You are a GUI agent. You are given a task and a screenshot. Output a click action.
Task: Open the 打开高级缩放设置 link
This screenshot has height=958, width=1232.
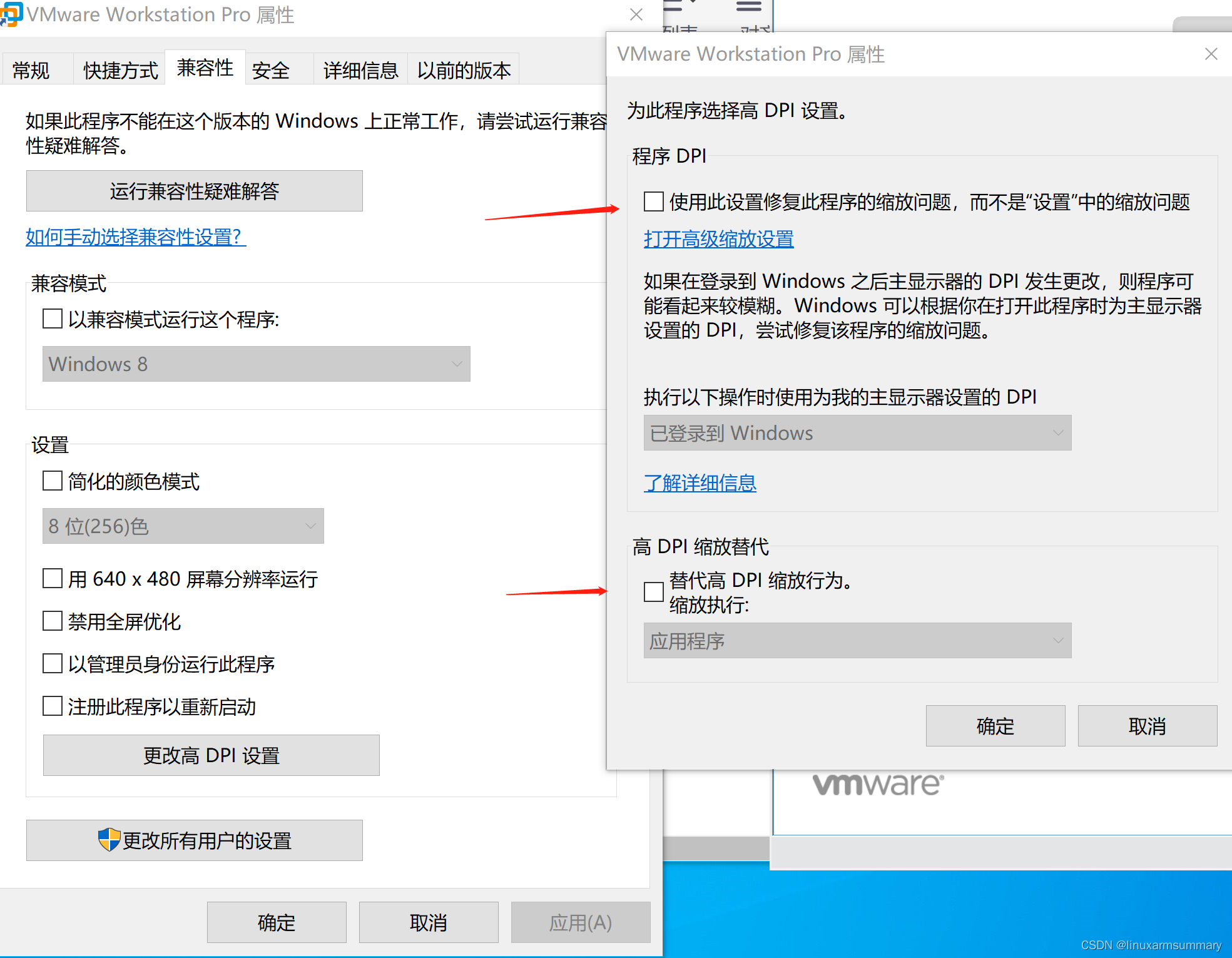(x=718, y=239)
